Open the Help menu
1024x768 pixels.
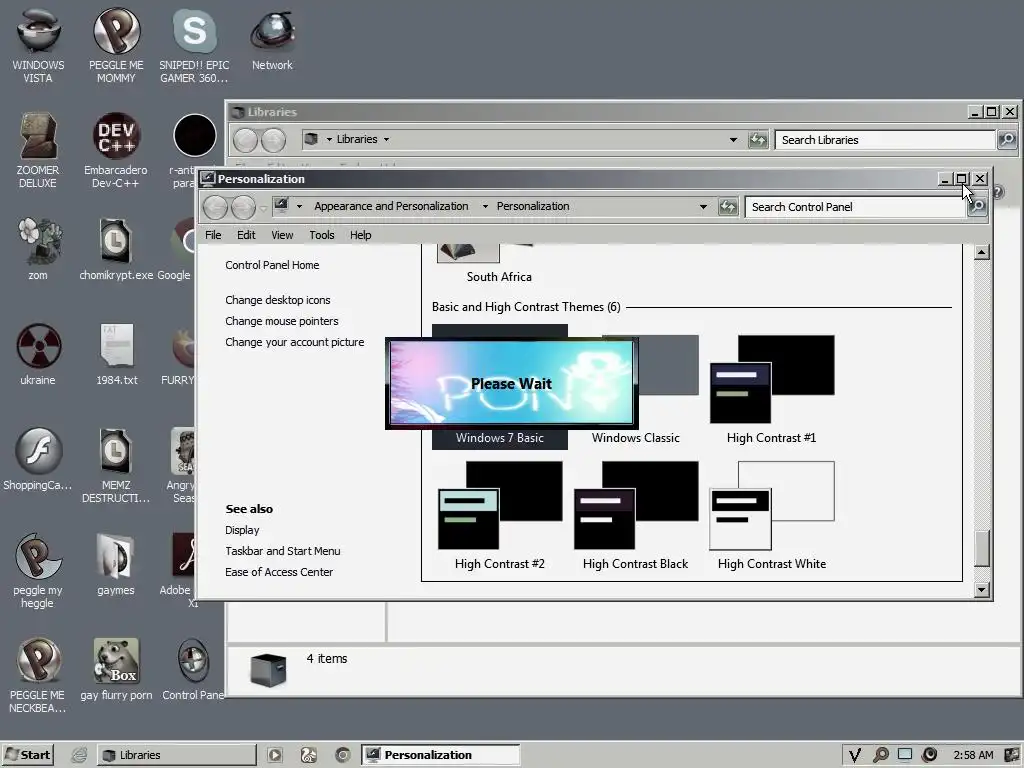click(360, 235)
